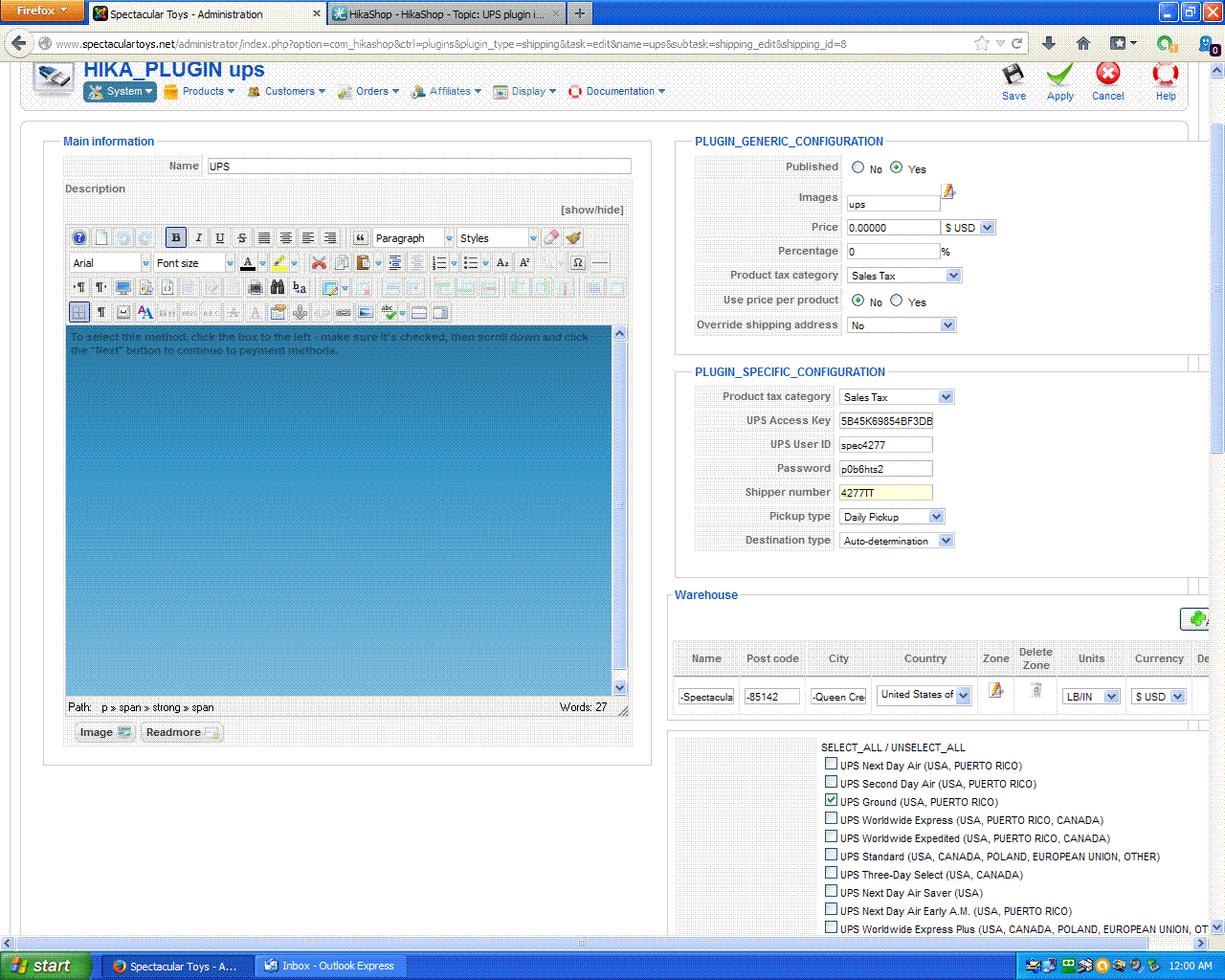
Task: Click the editor's red X cut icon
Action: 319,263
